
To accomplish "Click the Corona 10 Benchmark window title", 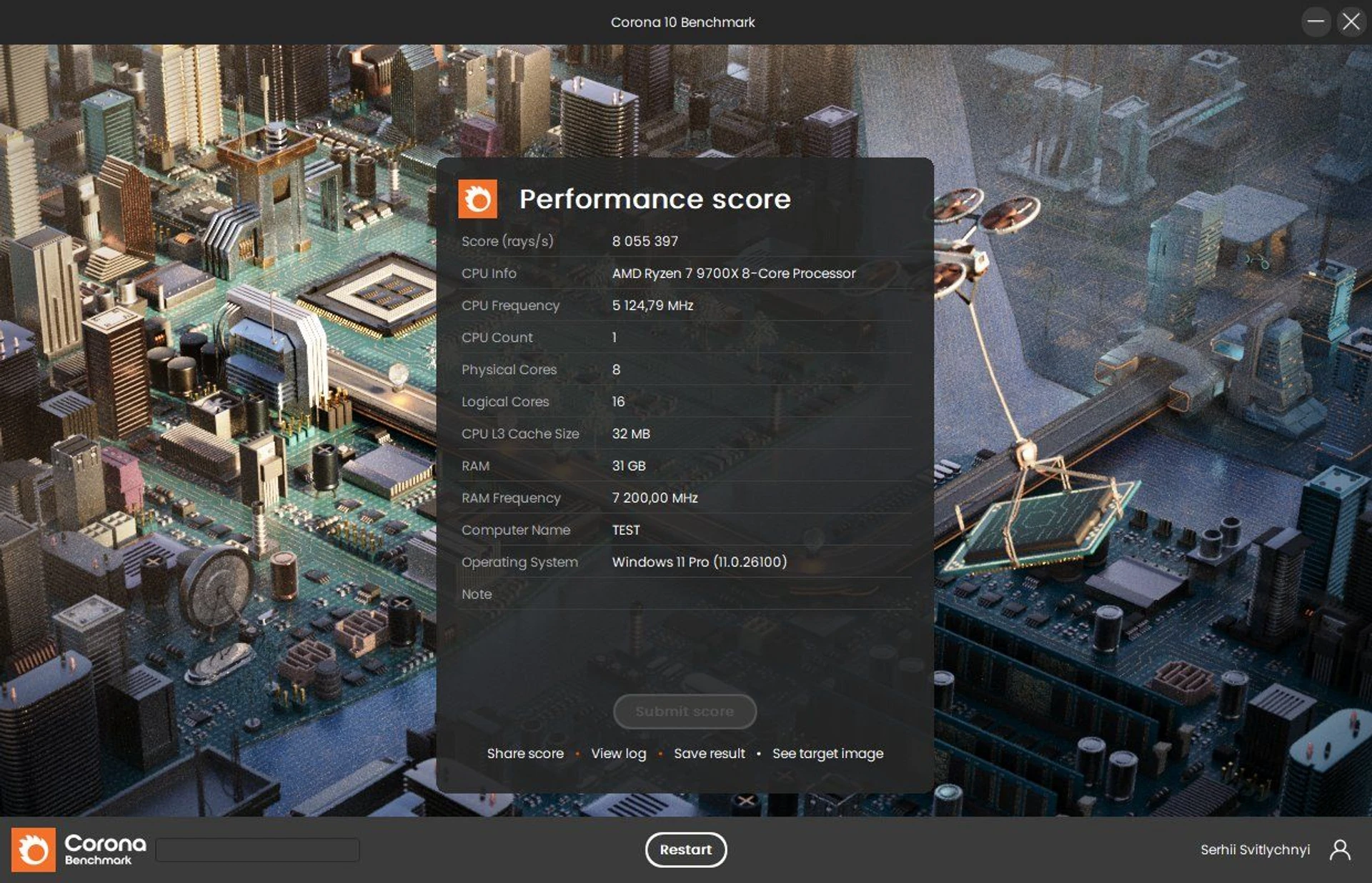I will pyautogui.click(x=682, y=22).
